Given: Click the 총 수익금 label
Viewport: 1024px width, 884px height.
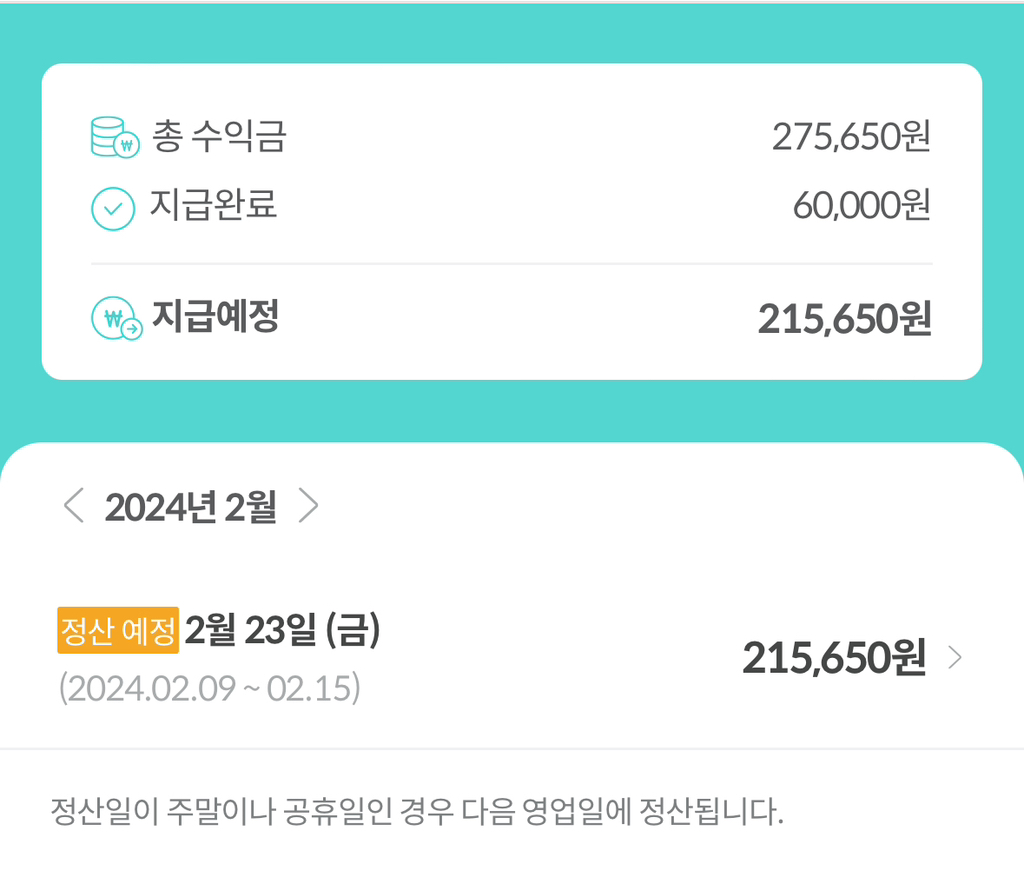Looking at the screenshot, I should point(219,137).
